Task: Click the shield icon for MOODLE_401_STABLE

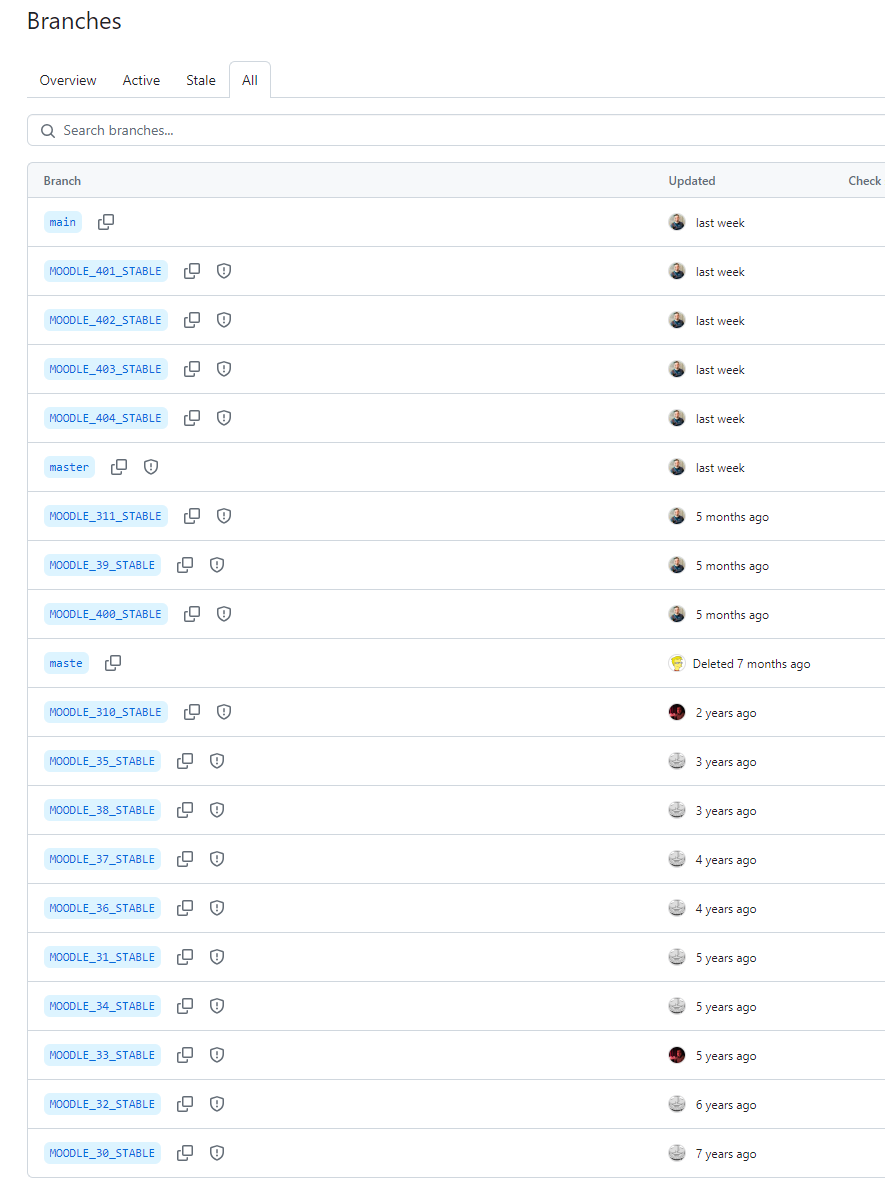Action: (x=224, y=270)
